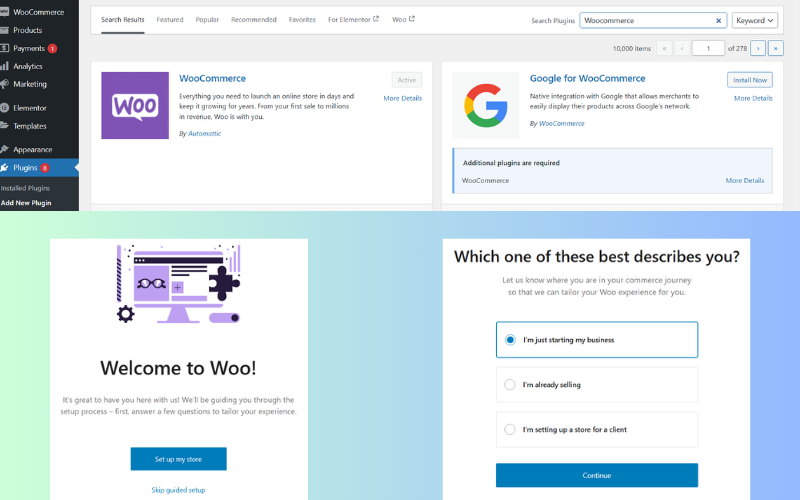Click the purple Woo plugin logo

click(135, 105)
